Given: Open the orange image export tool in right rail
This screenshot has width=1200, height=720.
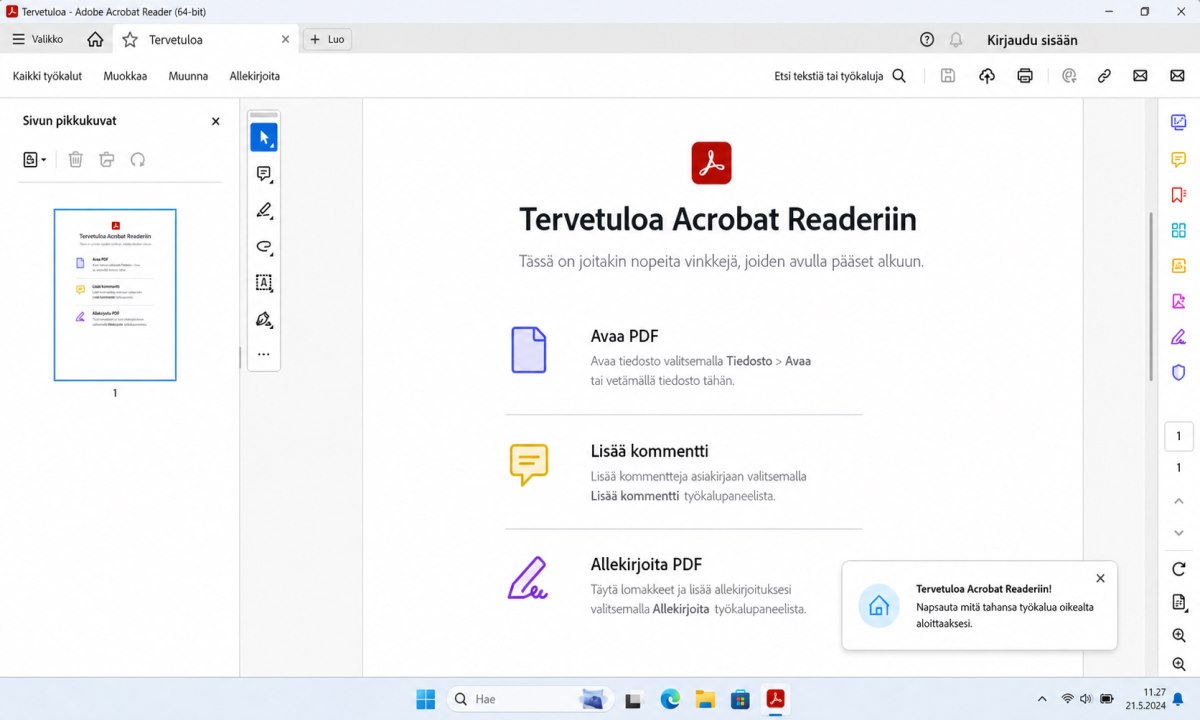Looking at the screenshot, I should click(1179, 266).
